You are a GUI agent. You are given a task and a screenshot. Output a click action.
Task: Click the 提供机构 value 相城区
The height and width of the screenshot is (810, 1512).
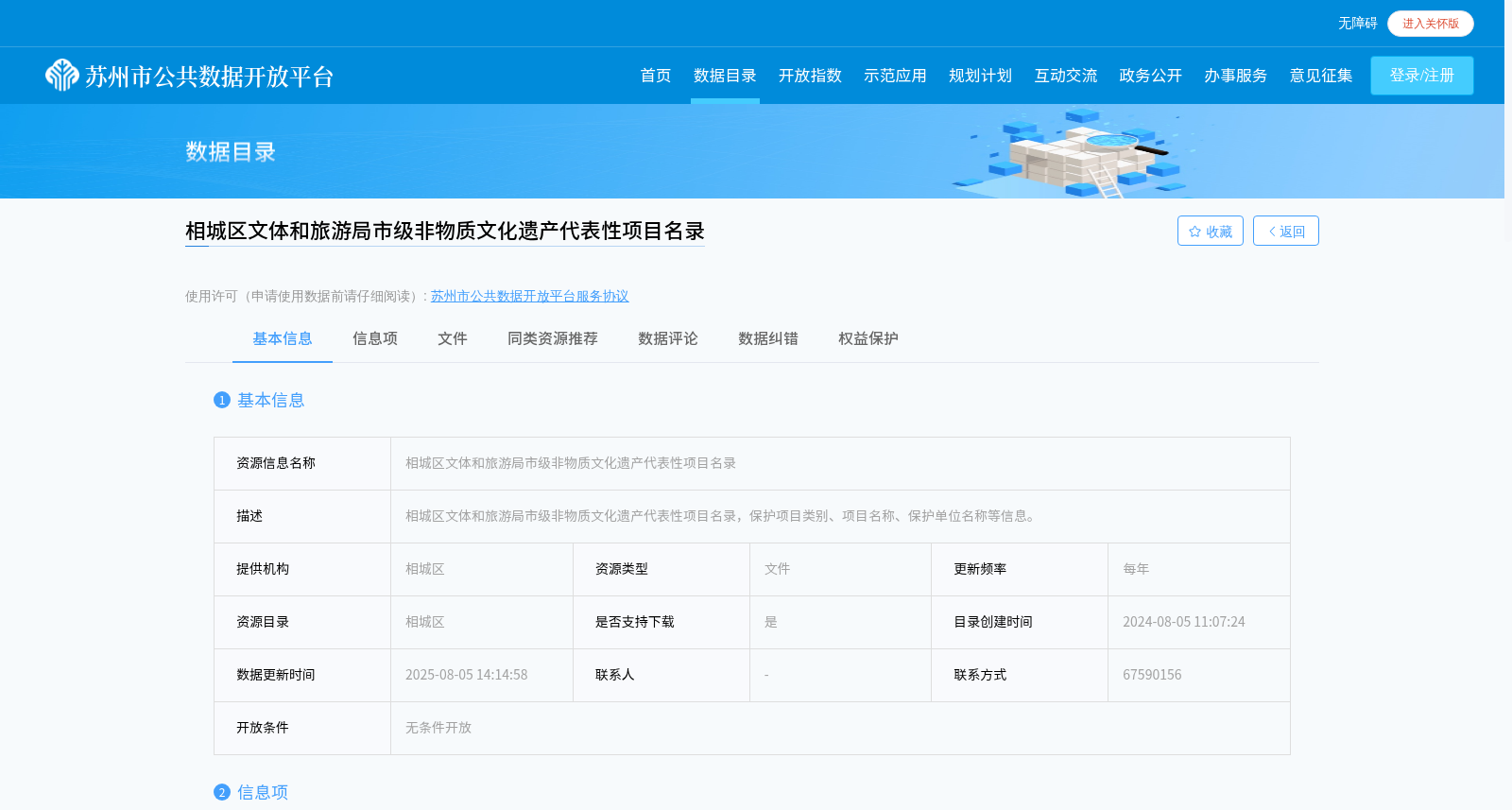[x=424, y=569]
